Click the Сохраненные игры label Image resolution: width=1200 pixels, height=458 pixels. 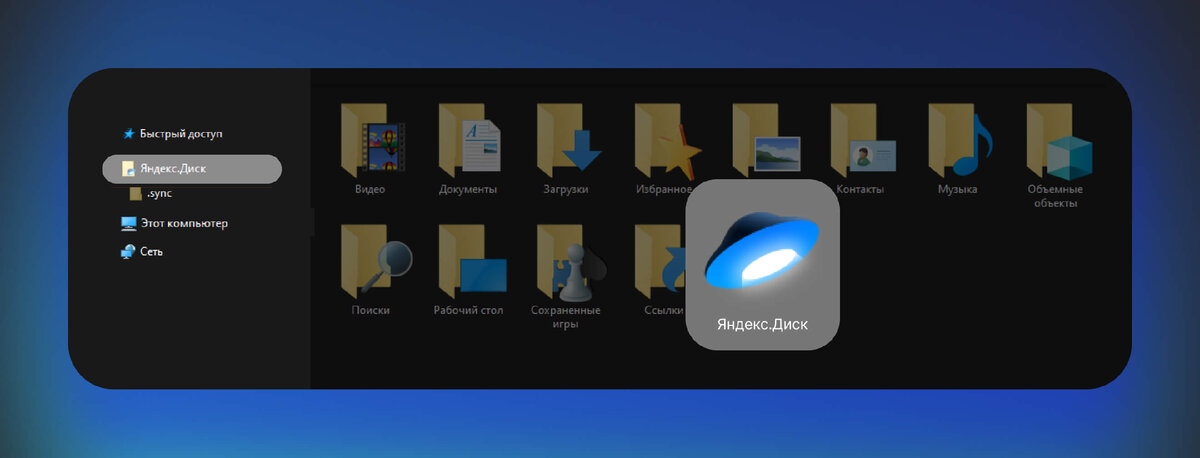[x=568, y=317]
